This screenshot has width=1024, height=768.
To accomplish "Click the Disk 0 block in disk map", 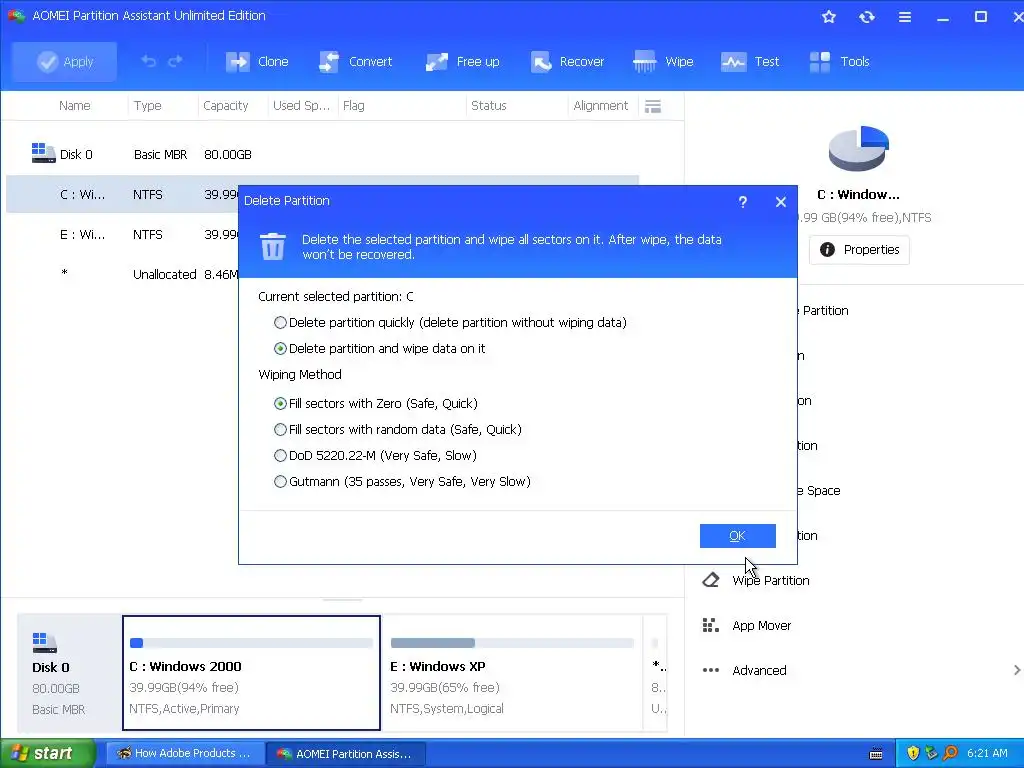I will 70,673.
